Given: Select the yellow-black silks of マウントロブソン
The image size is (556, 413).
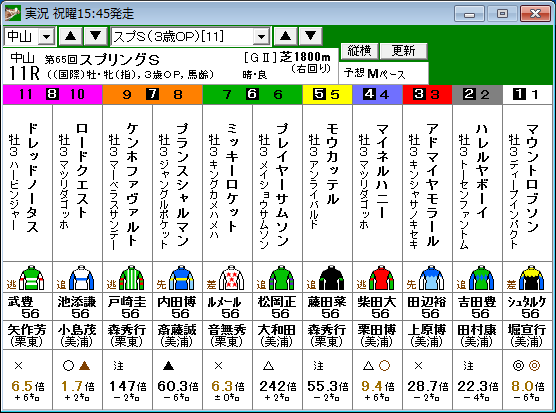Looking at the screenshot, I should (x=532, y=278).
